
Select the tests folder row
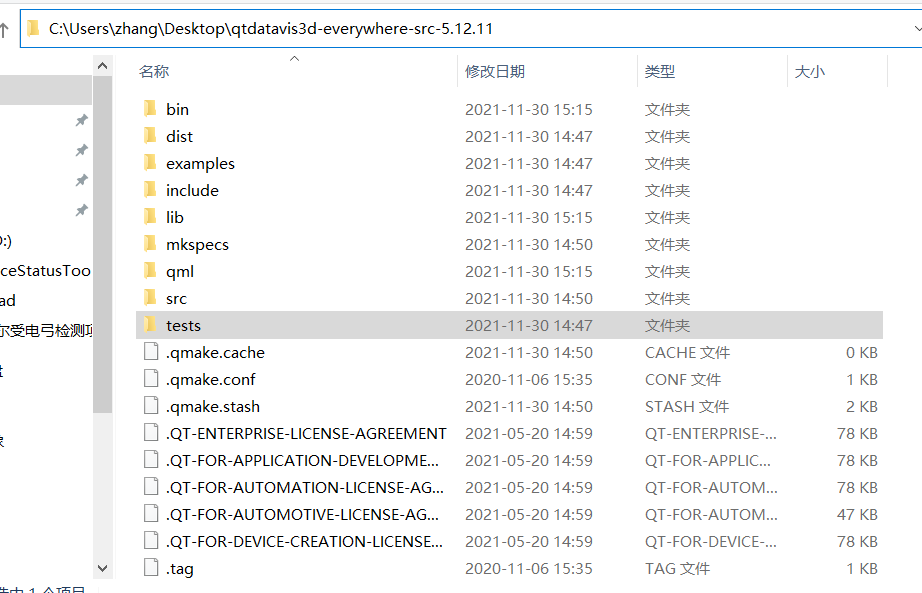[x=509, y=325]
